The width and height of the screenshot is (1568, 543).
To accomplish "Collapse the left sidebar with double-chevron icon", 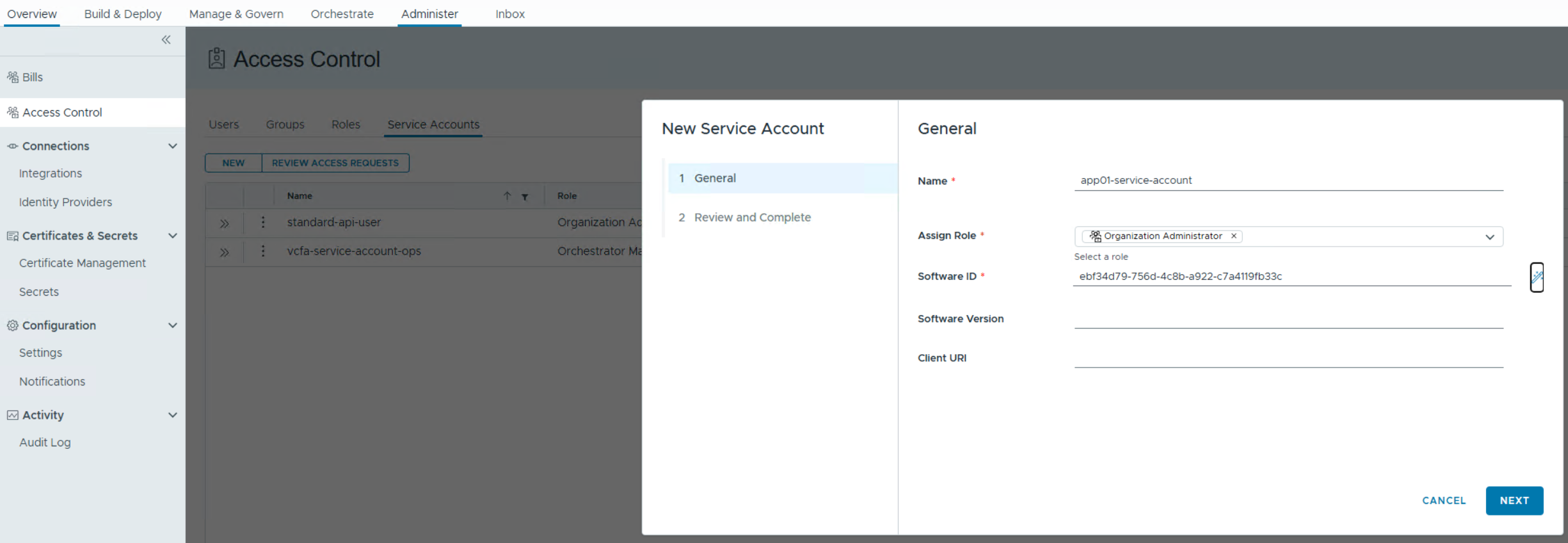I will [166, 40].
